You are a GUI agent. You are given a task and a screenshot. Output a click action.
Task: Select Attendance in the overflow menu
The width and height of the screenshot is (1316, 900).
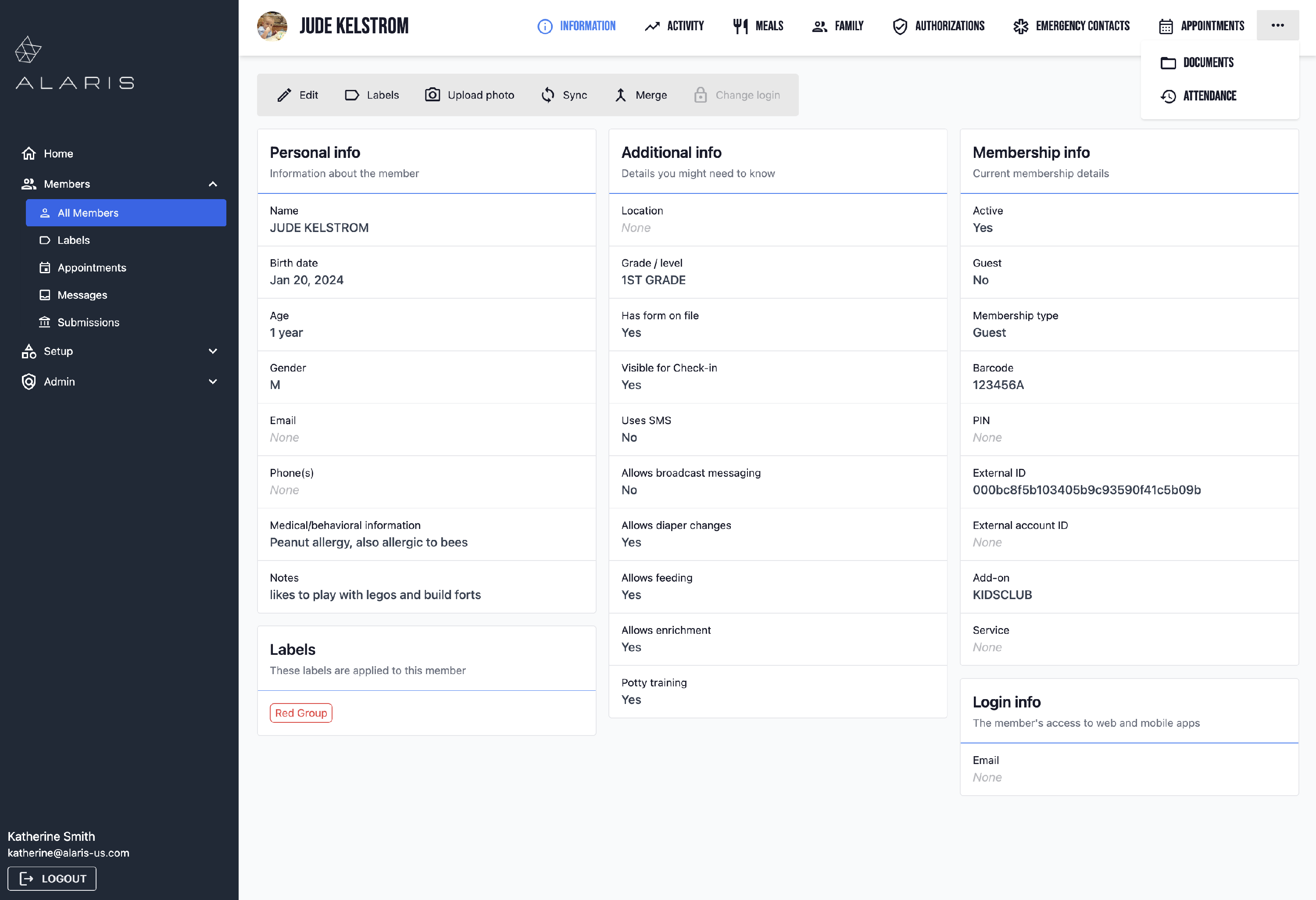click(x=1209, y=96)
